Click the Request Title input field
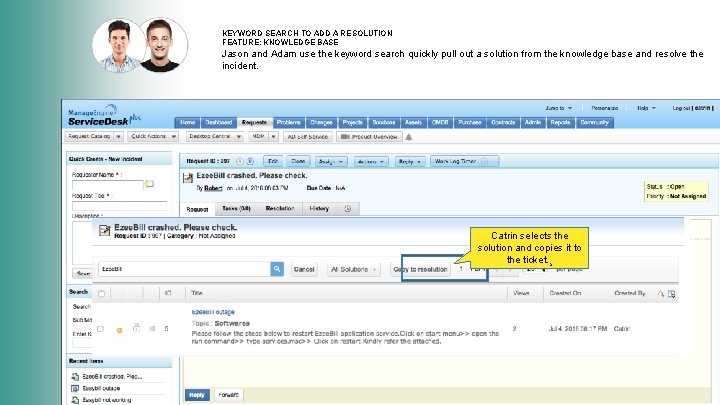The width and height of the screenshot is (720, 405). click(119, 206)
